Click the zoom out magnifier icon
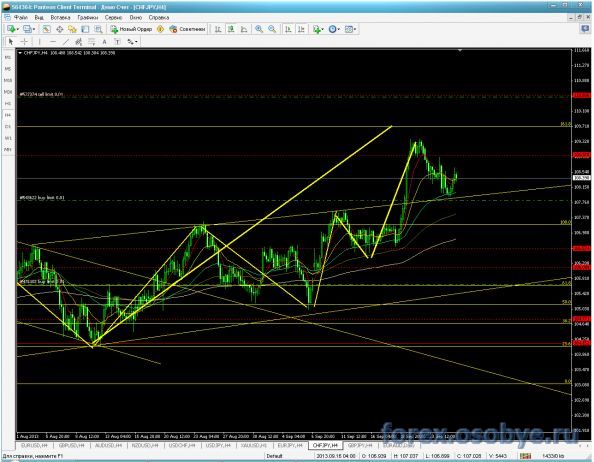Screen dimensions: 594x462 [x=272, y=29]
